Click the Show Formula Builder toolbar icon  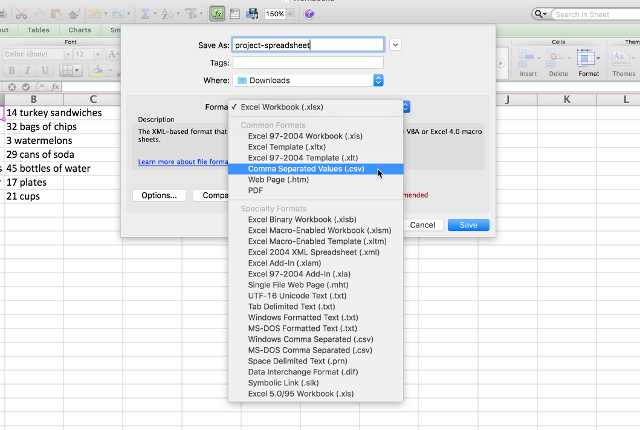click(217, 14)
